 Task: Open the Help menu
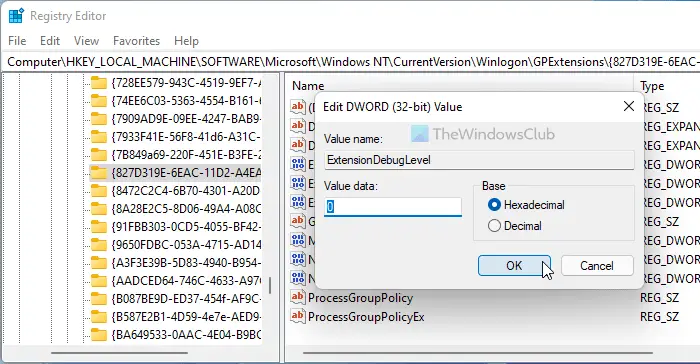[186, 41]
